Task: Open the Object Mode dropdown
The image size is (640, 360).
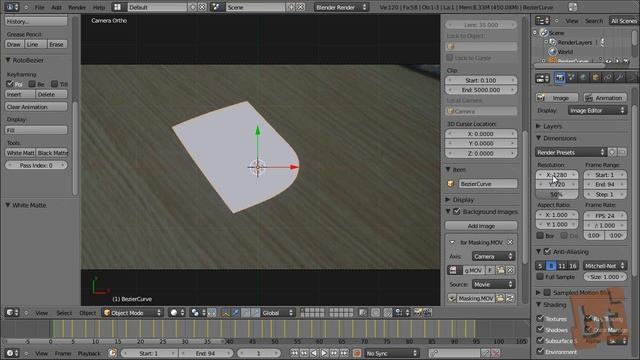Action: 132,313
